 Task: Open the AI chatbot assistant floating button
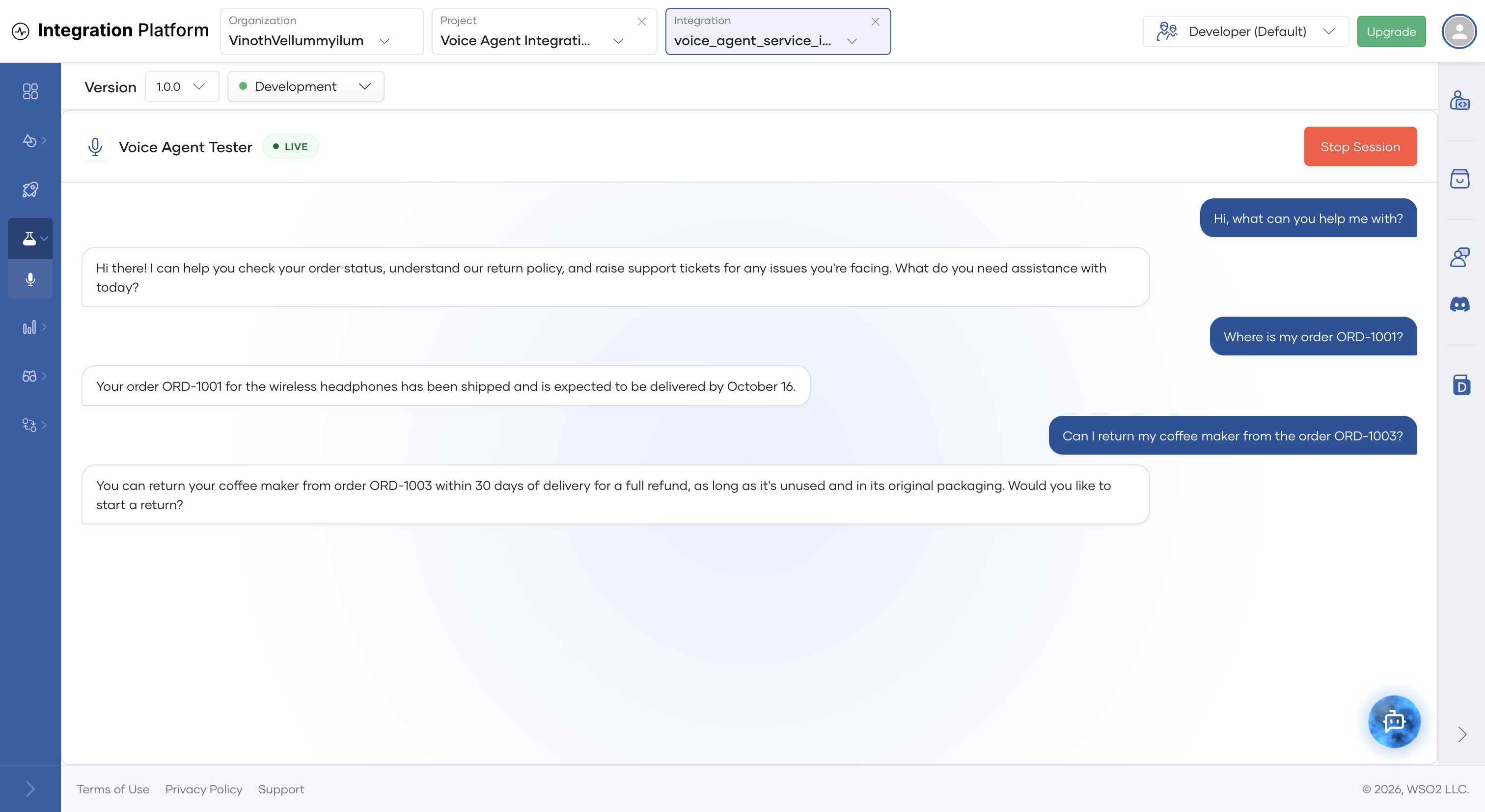1394,721
